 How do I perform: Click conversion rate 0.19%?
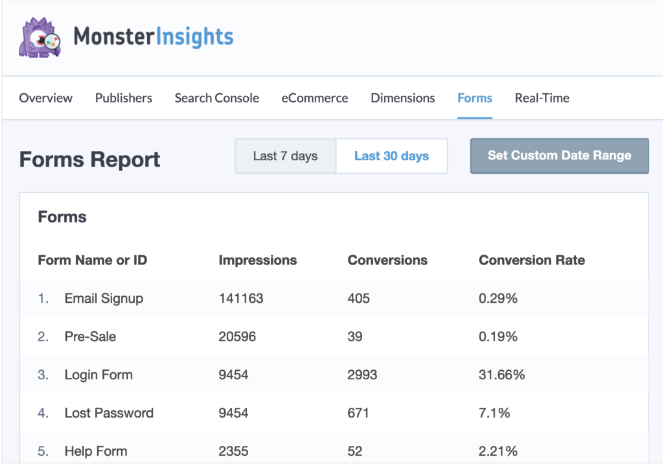click(x=498, y=337)
